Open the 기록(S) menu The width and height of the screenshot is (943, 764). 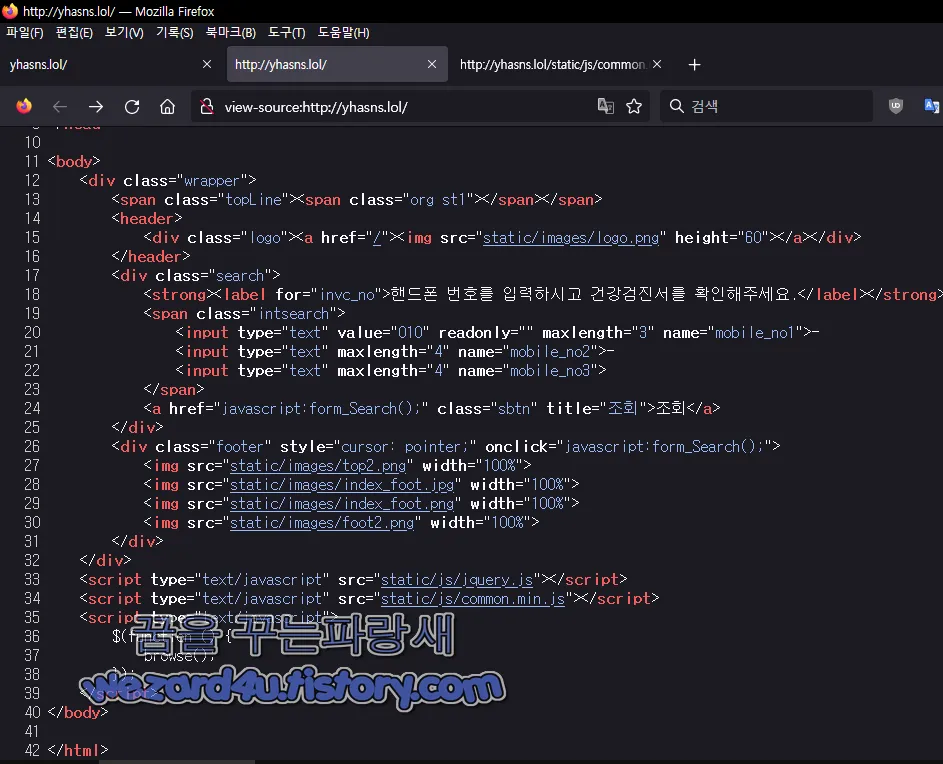click(x=174, y=32)
